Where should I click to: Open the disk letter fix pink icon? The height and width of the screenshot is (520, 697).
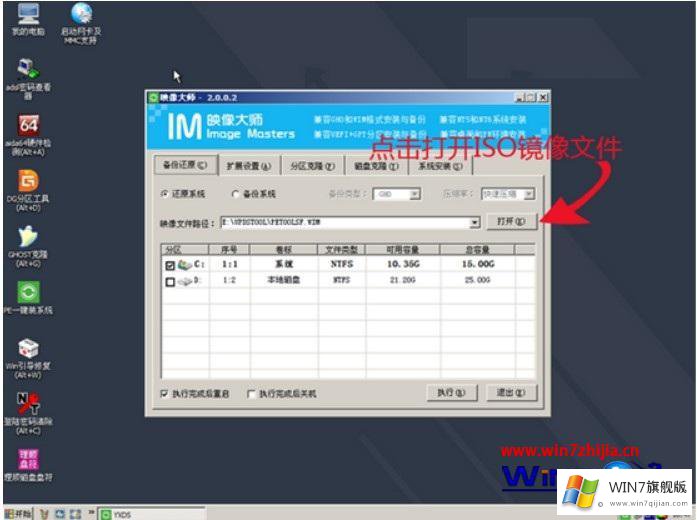pos(28,465)
